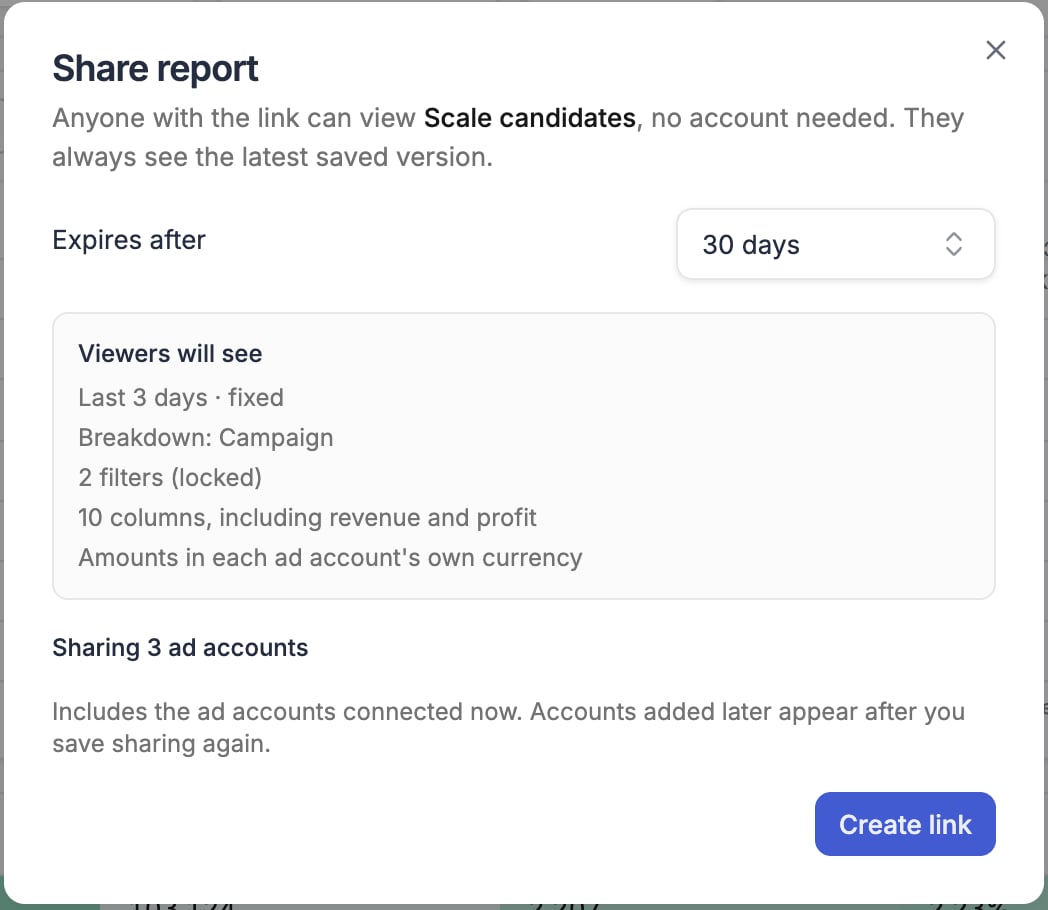Click the Share report heading
Screen dimensions: 1048x910
click(155, 69)
